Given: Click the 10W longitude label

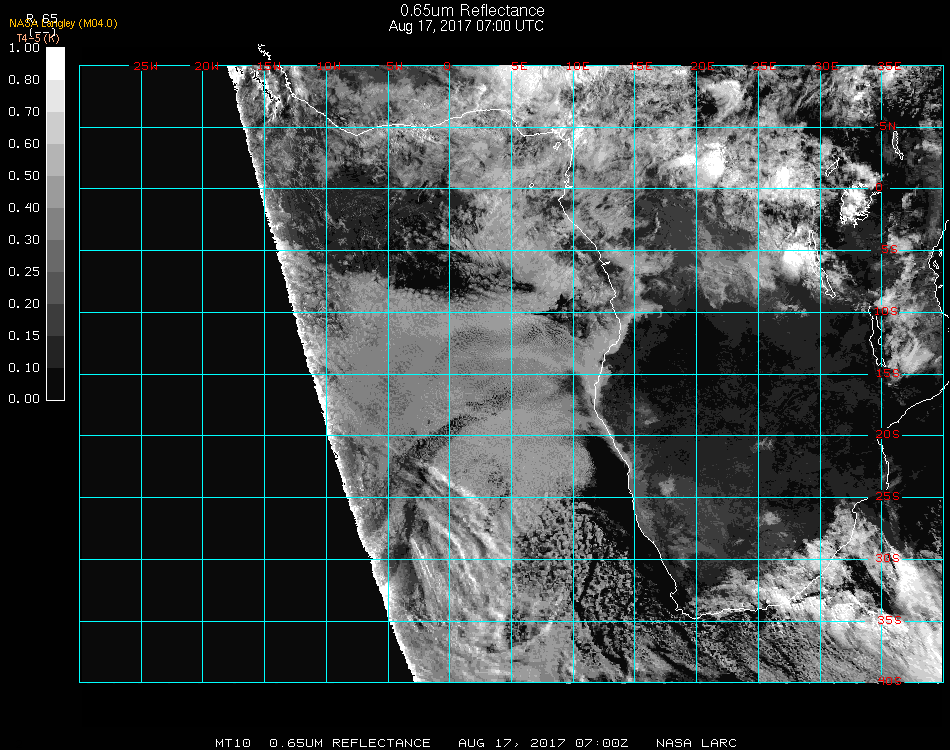Looking at the screenshot, I should point(329,66).
